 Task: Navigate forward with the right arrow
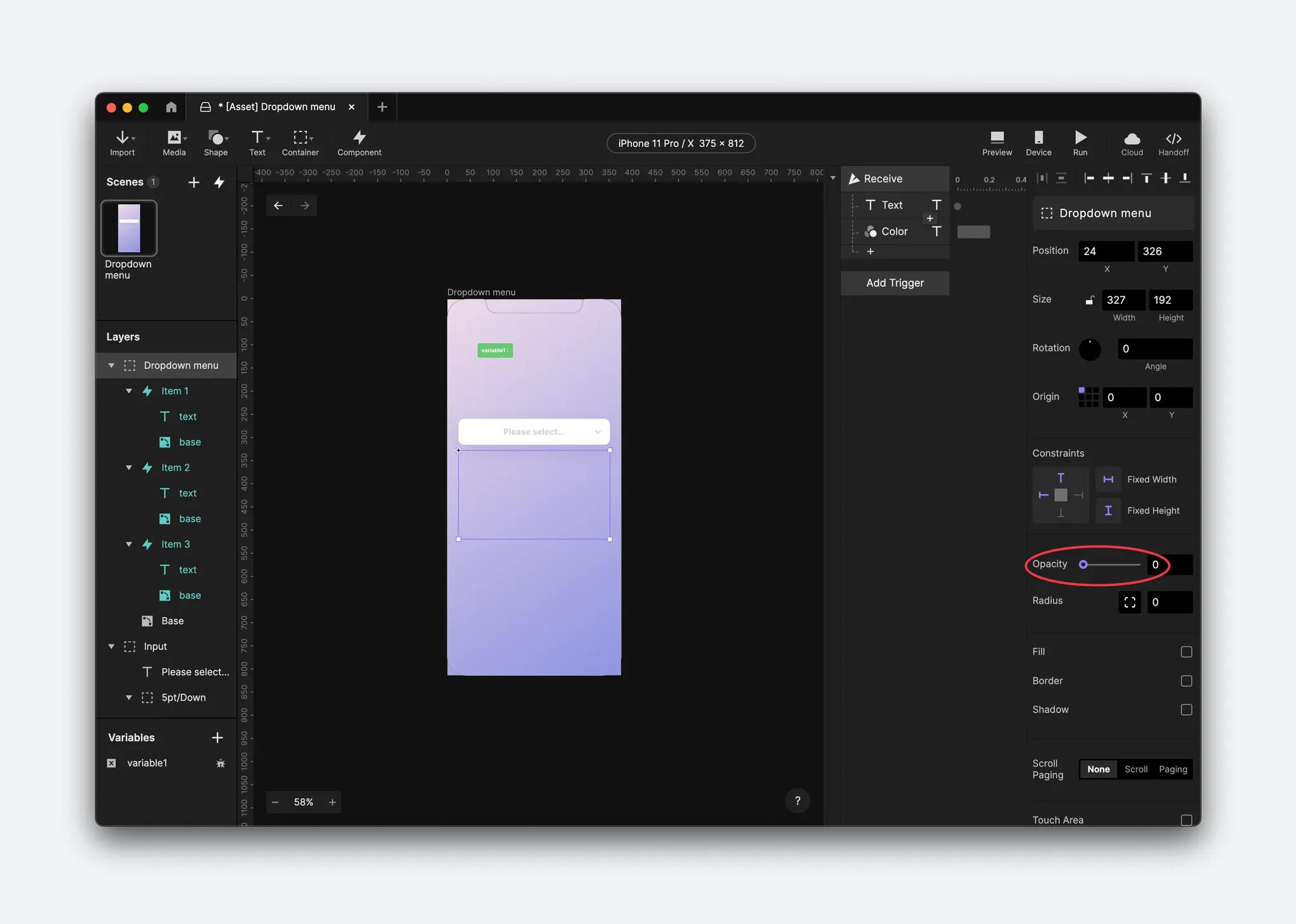[305, 205]
